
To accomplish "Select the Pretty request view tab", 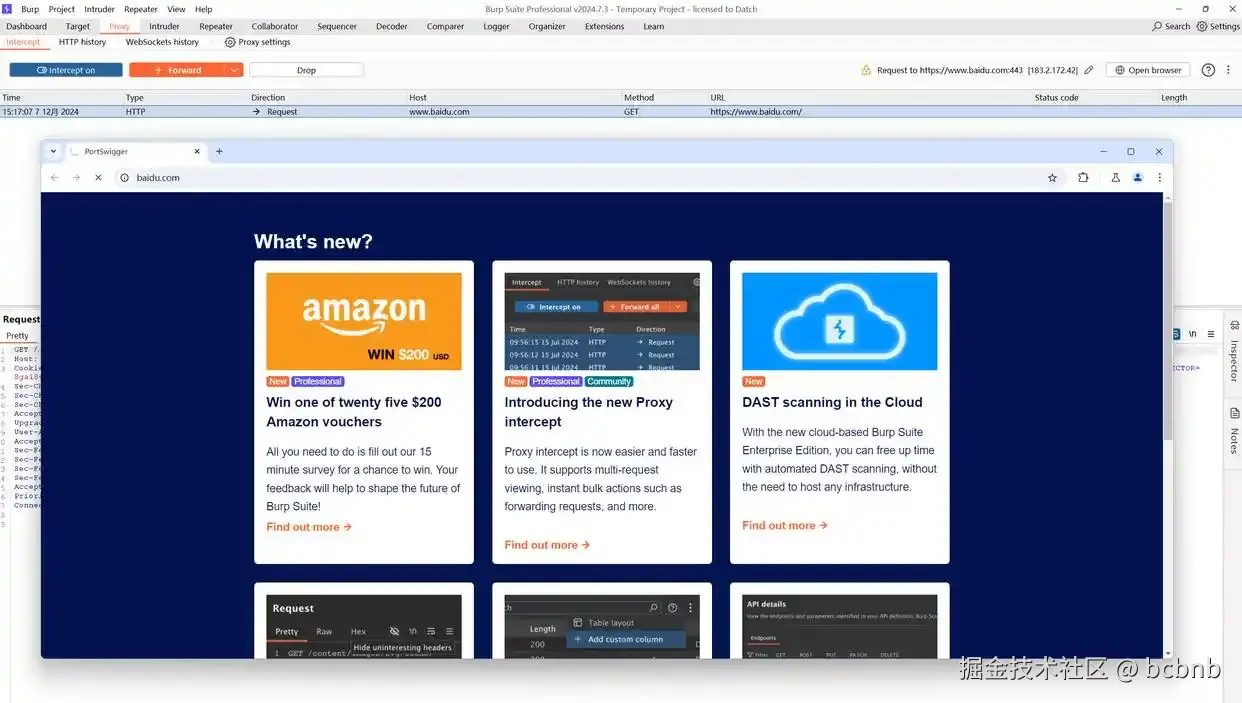I will point(17,336).
